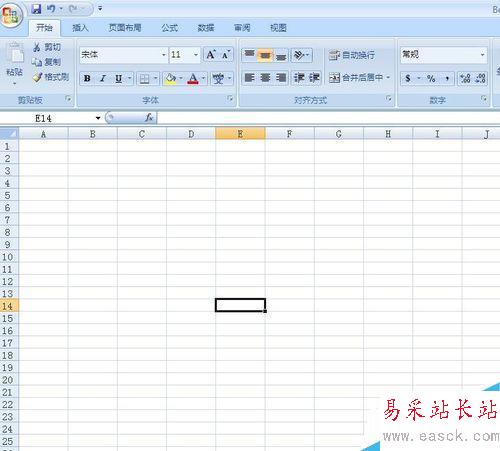This screenshot has height=451, width=500.
Task: Open the font size 11 dropdown
Action: (x=196, y=55)
